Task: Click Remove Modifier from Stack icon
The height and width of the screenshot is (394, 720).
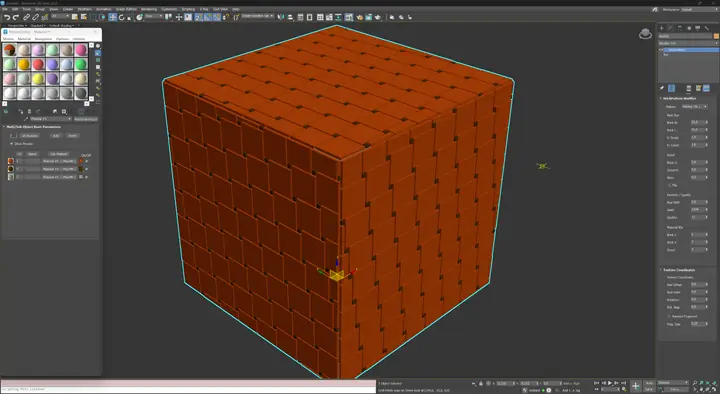Action: click(688, 88)
